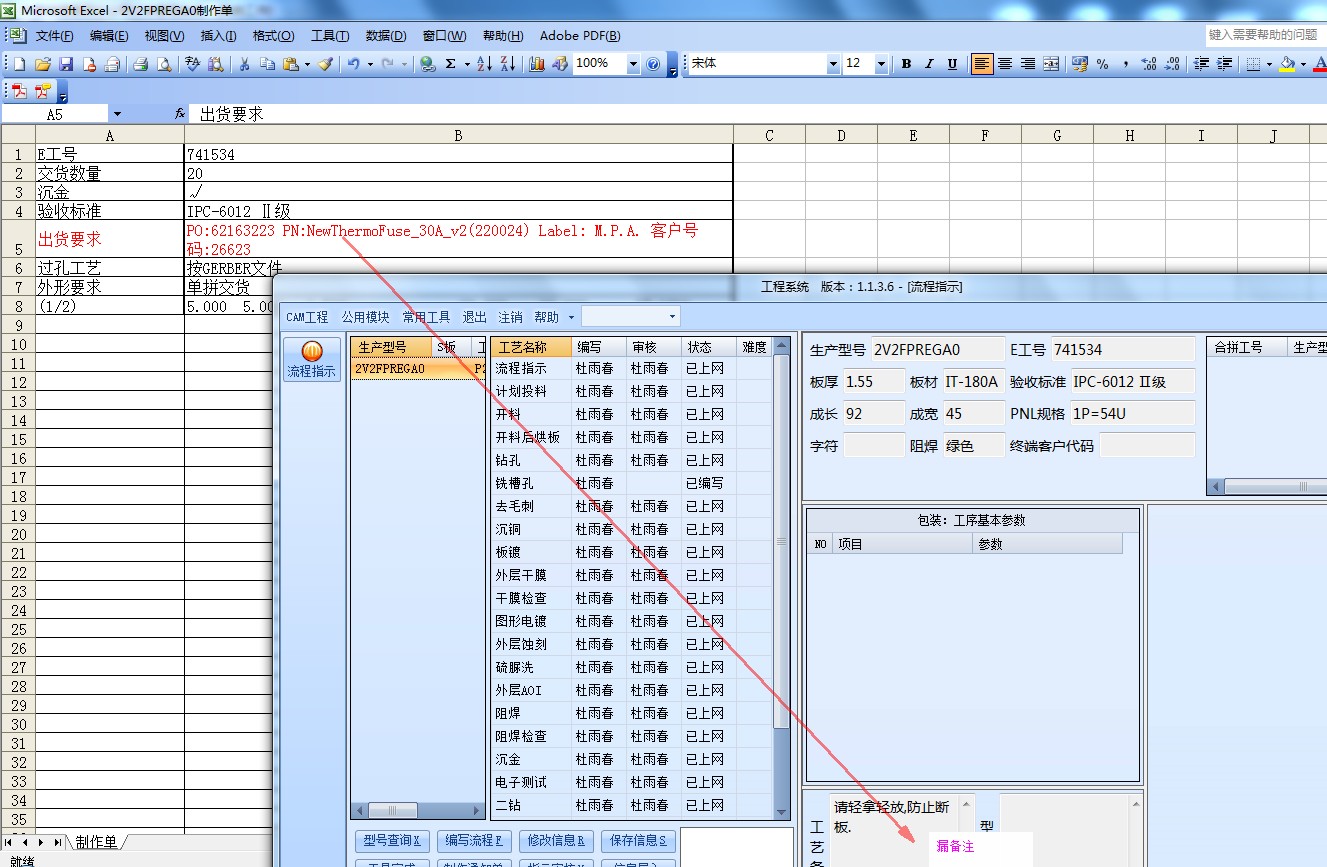The image size is (1327, 867).
Task: Click the Save icon in Excel toolbar
Action: coord(66,64)
